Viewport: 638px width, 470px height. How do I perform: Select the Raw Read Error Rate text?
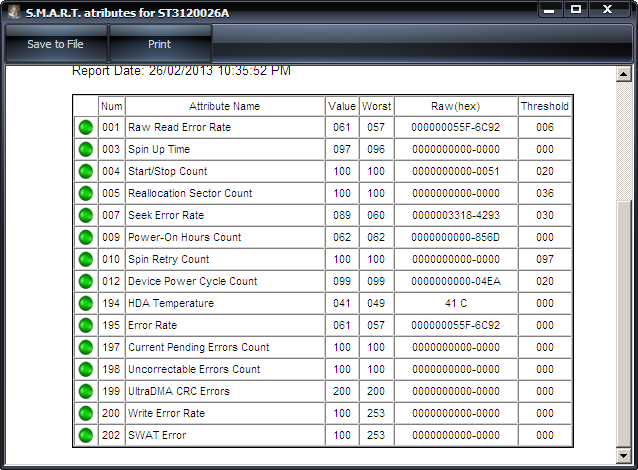[x=179, y=127]
